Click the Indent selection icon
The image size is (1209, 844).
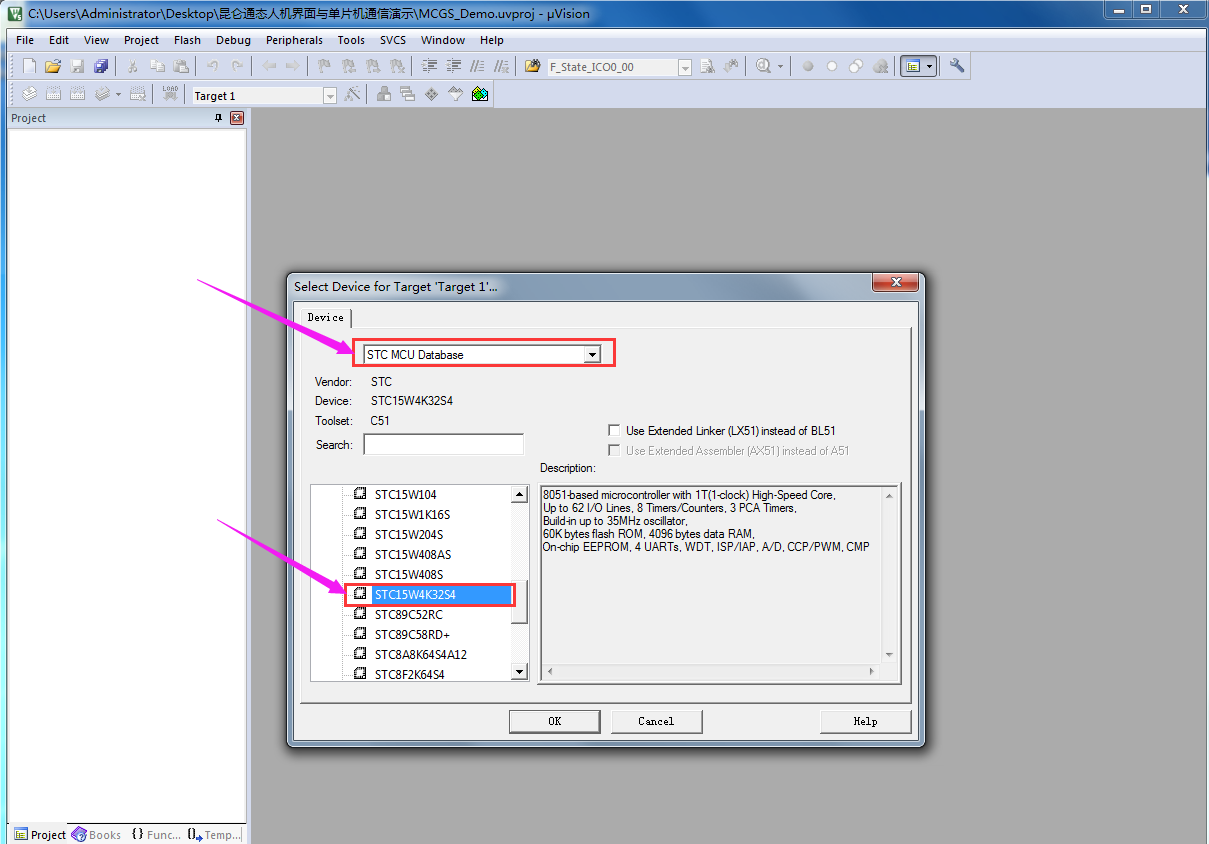(x=430, y=66)
